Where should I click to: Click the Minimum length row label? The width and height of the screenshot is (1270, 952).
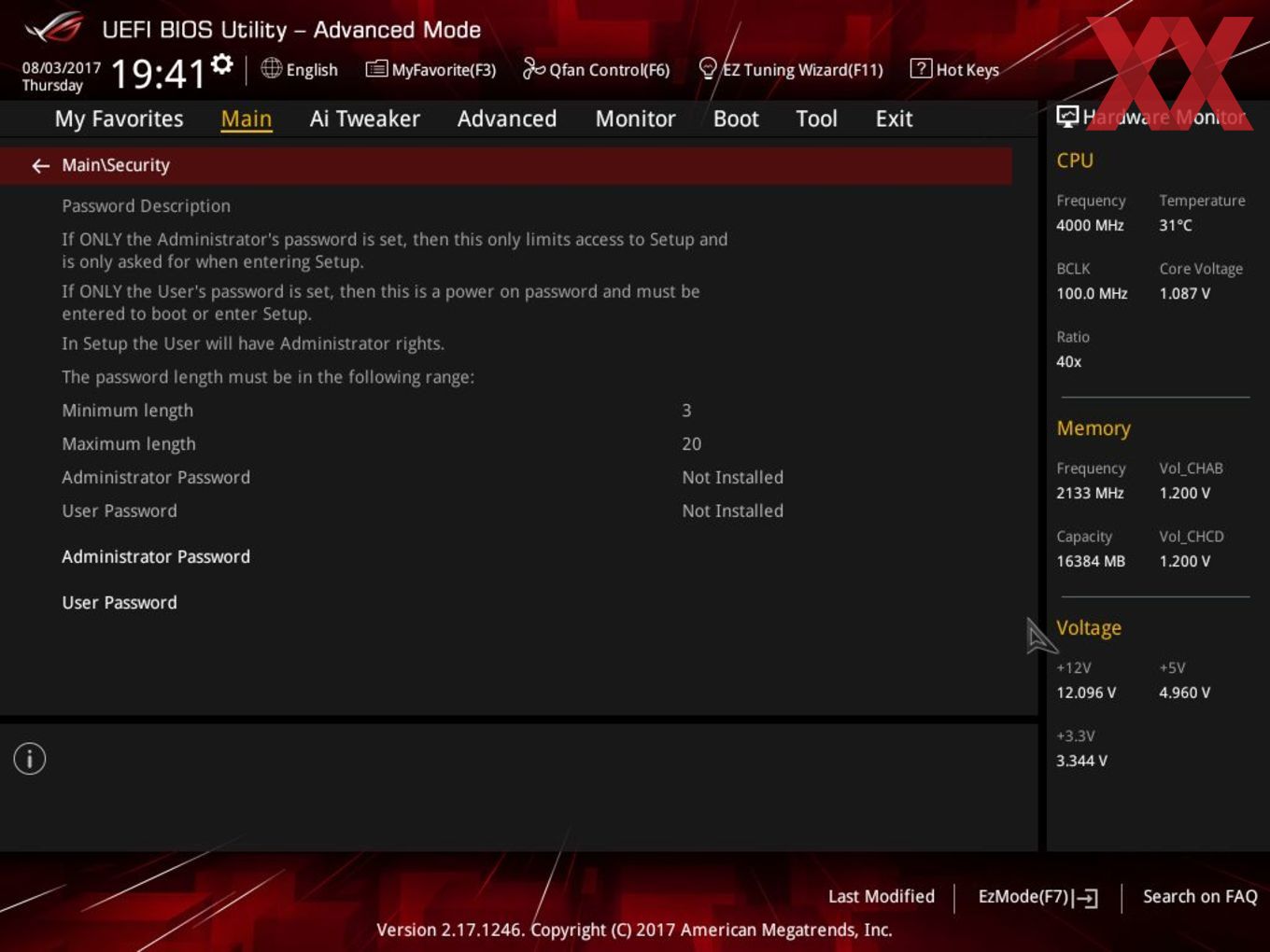pos(127,411)
